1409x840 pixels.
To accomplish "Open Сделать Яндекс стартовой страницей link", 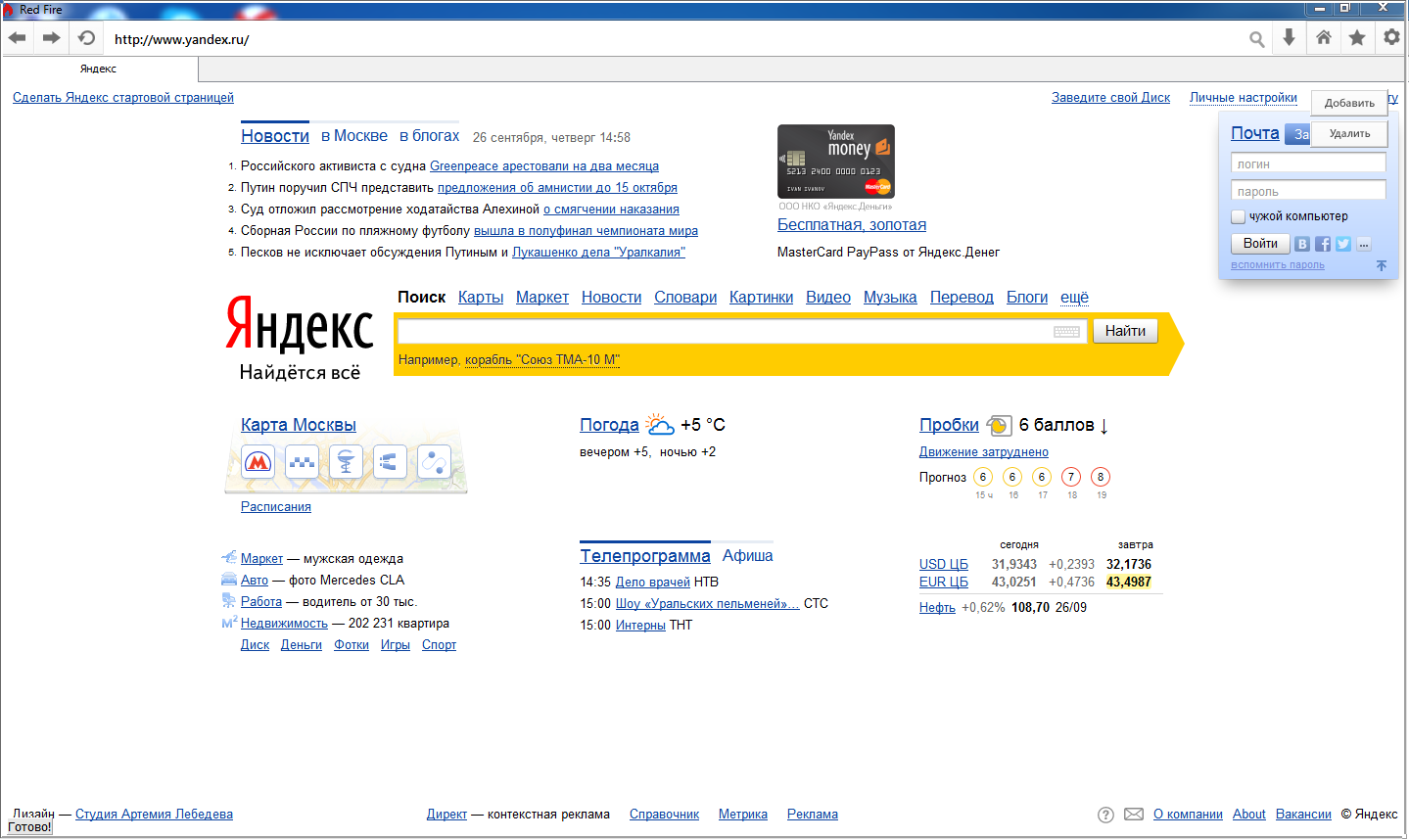I will [x=123, y=98].
